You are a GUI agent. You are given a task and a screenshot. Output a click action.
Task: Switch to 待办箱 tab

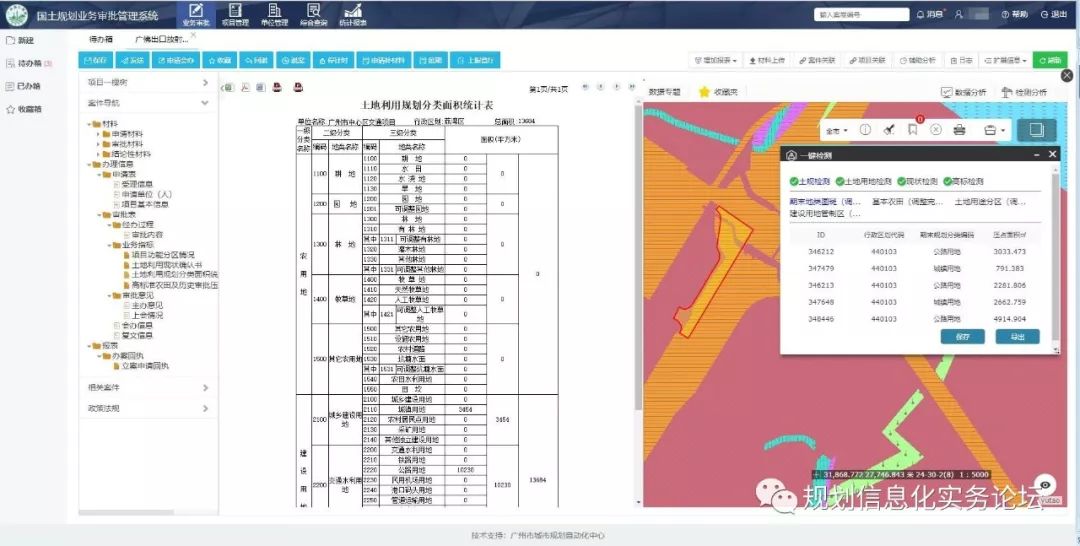pos(100,39)
